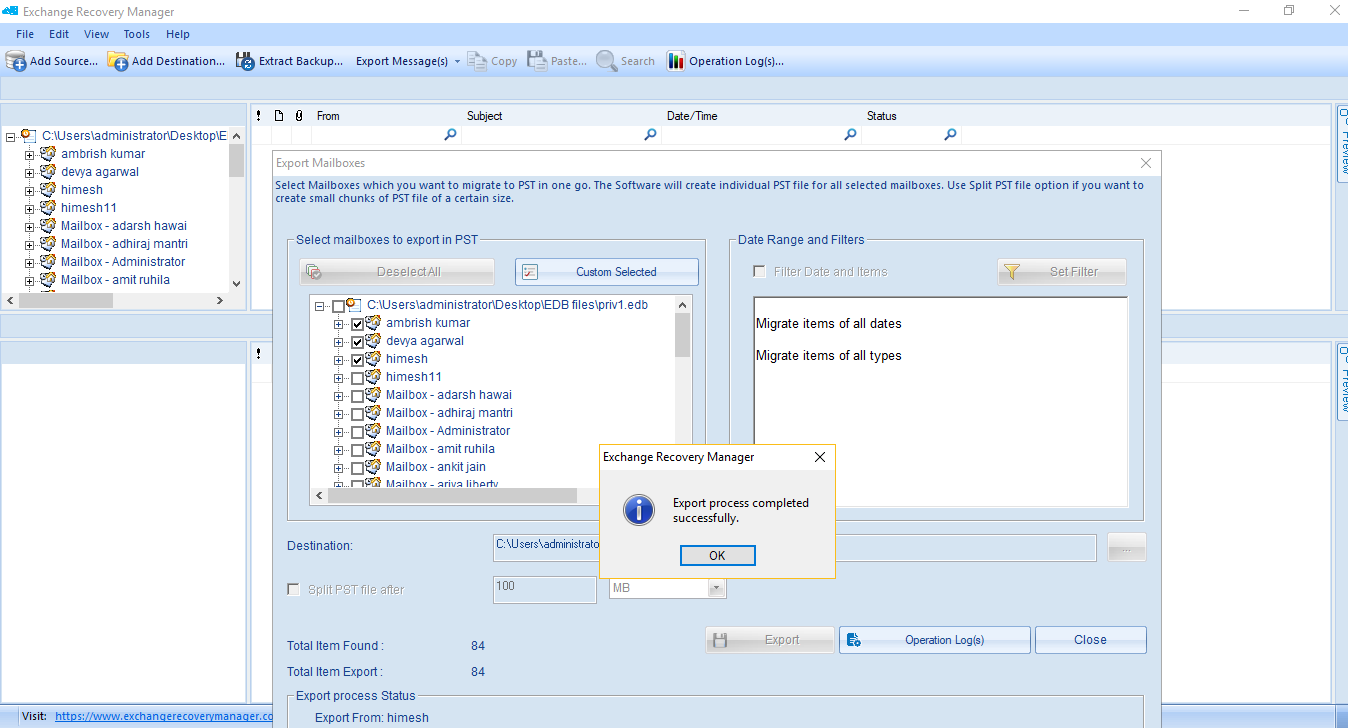The height and width of the screenshot is (728, 1348).
Task: Click the Add Source toolbar icon
Action: point(15,61)
